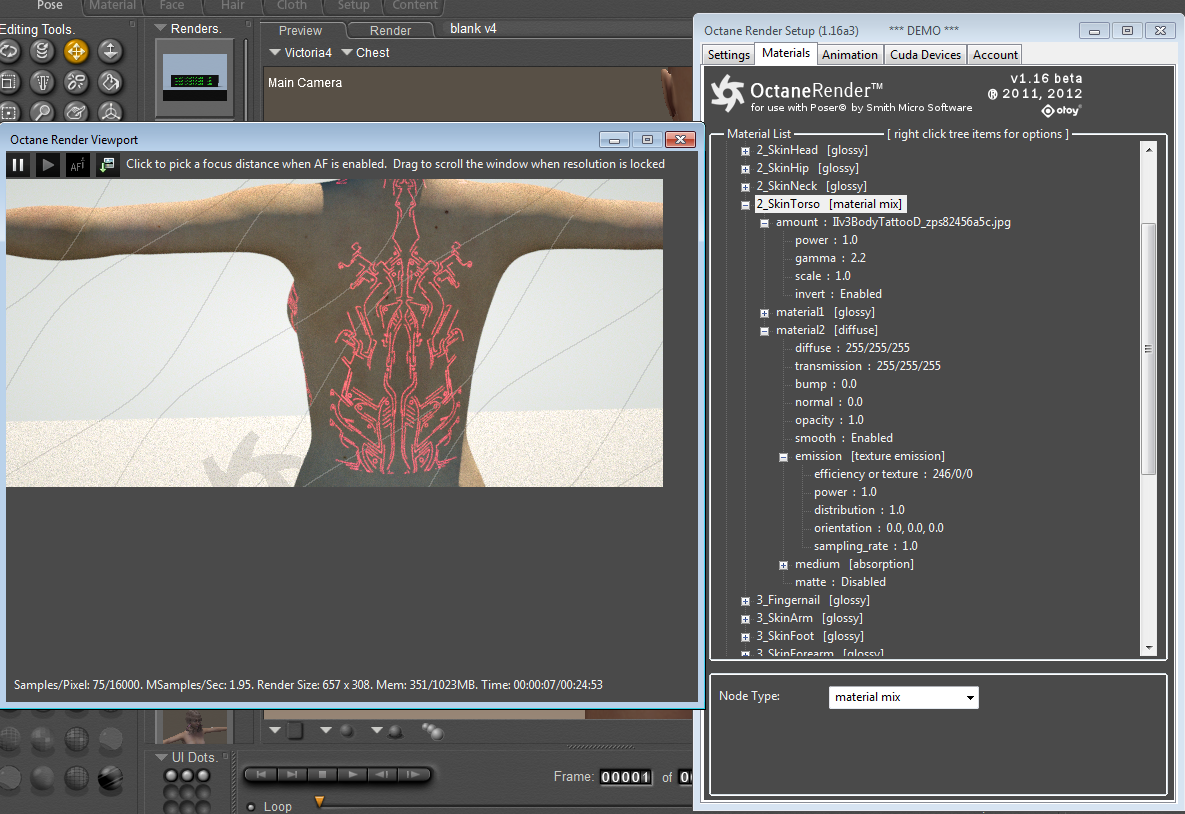Screen dimensions: 1185x814
Task: Click the play button in Octane viewport
Action: pos(48,164)
